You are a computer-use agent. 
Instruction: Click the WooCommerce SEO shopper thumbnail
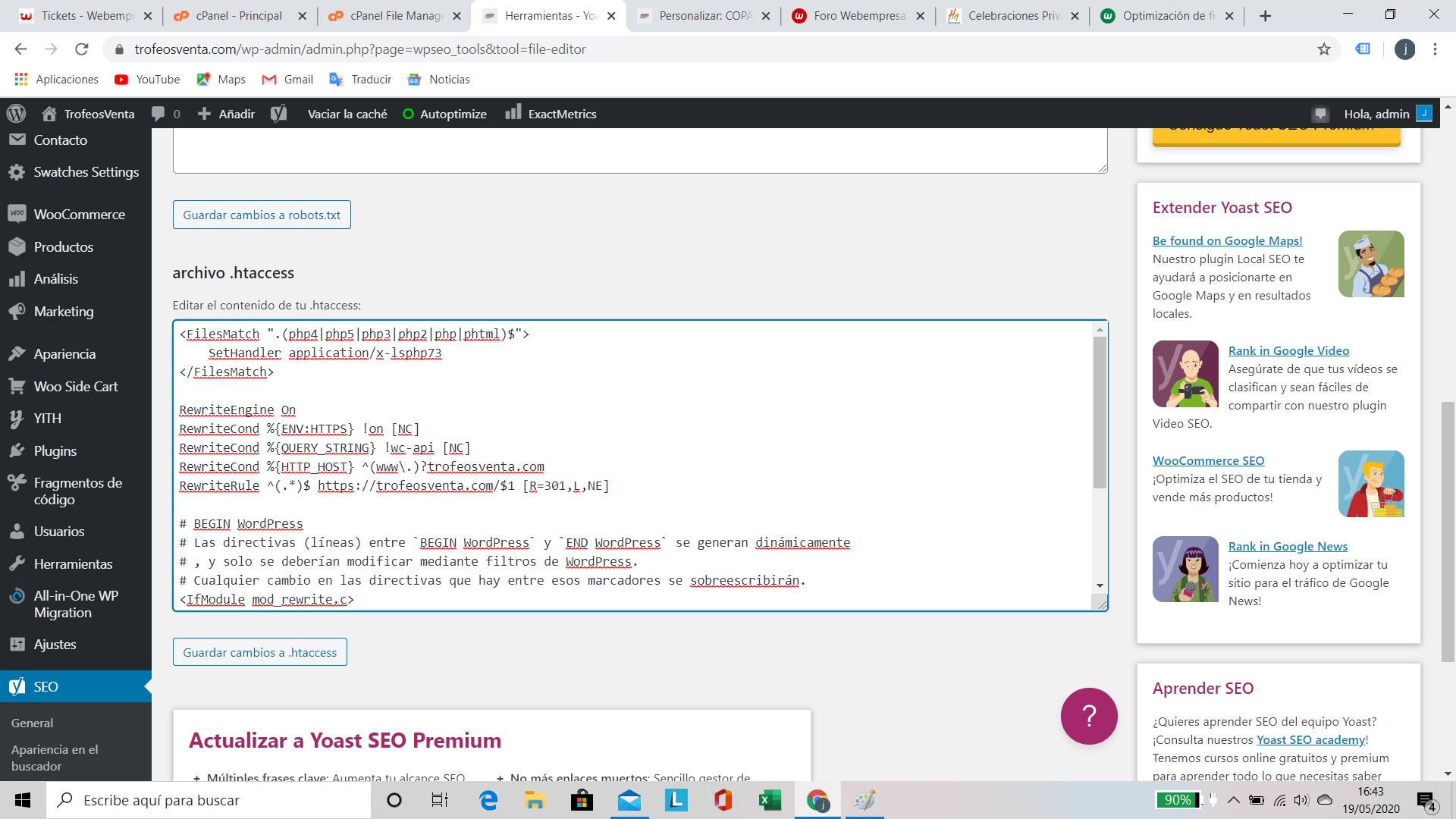1371,484
